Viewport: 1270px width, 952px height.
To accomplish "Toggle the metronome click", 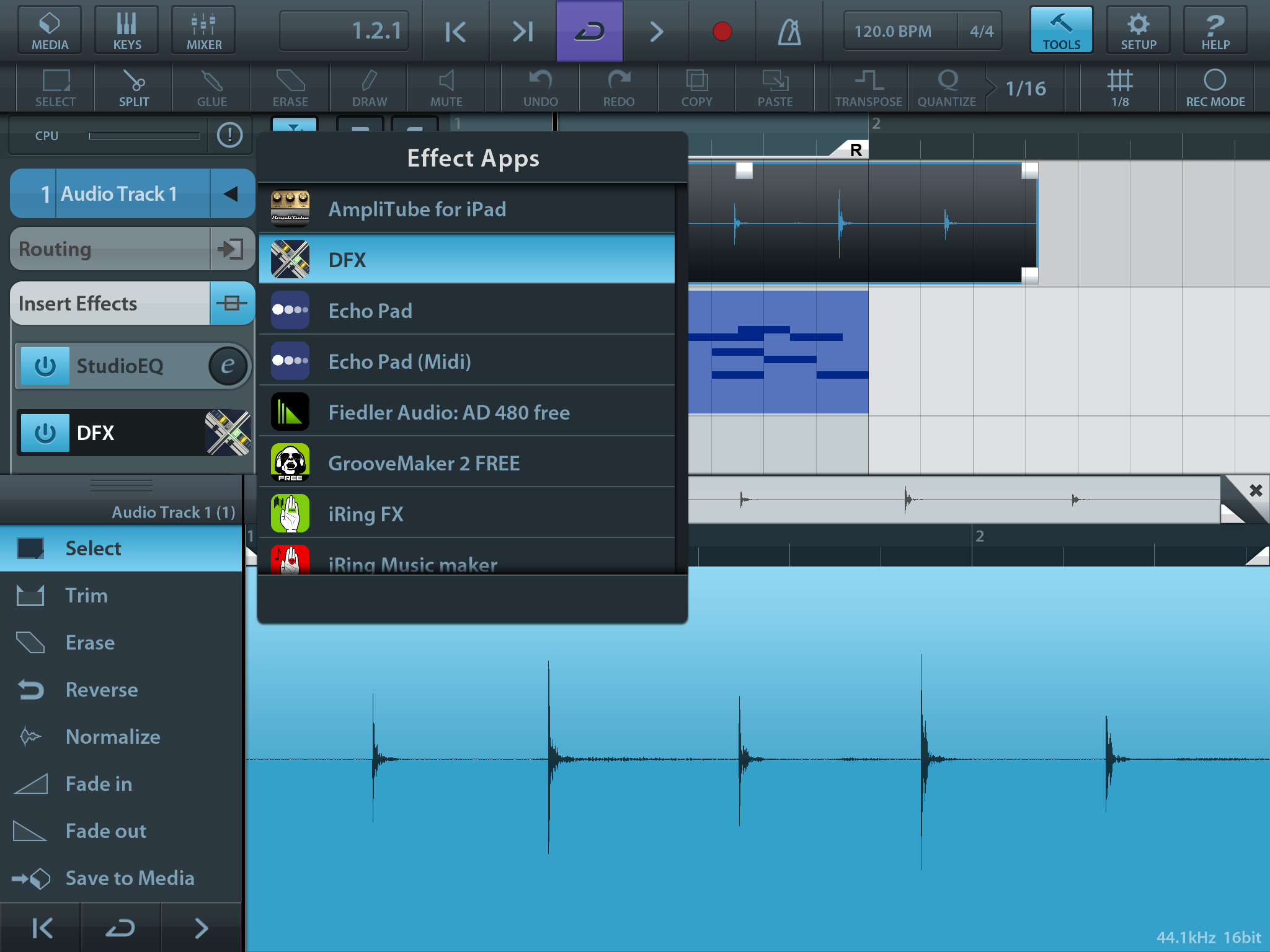I will (x=789, y=31).
